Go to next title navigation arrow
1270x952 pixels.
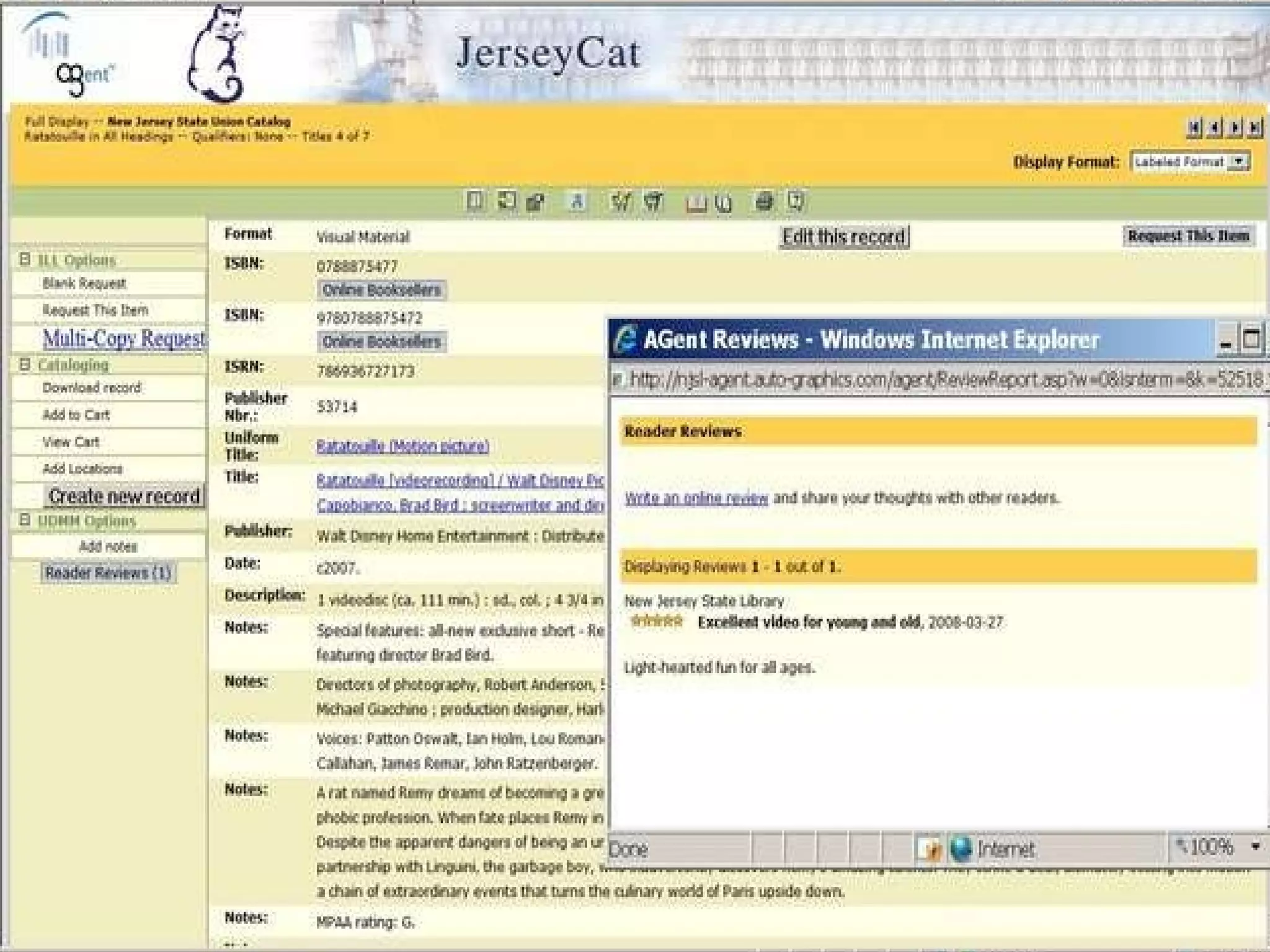tap(1235, 128)
